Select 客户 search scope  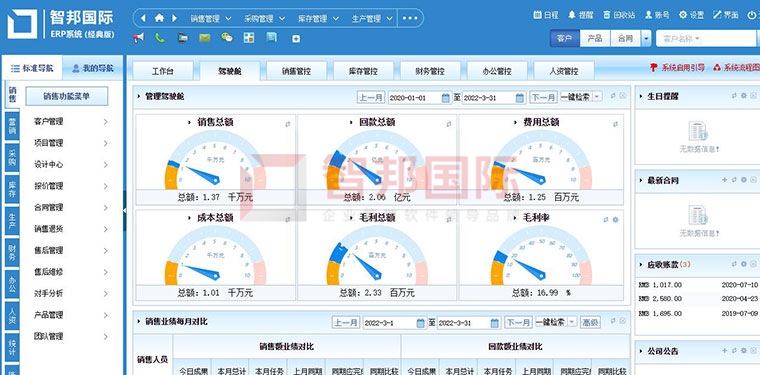point(565,38)
